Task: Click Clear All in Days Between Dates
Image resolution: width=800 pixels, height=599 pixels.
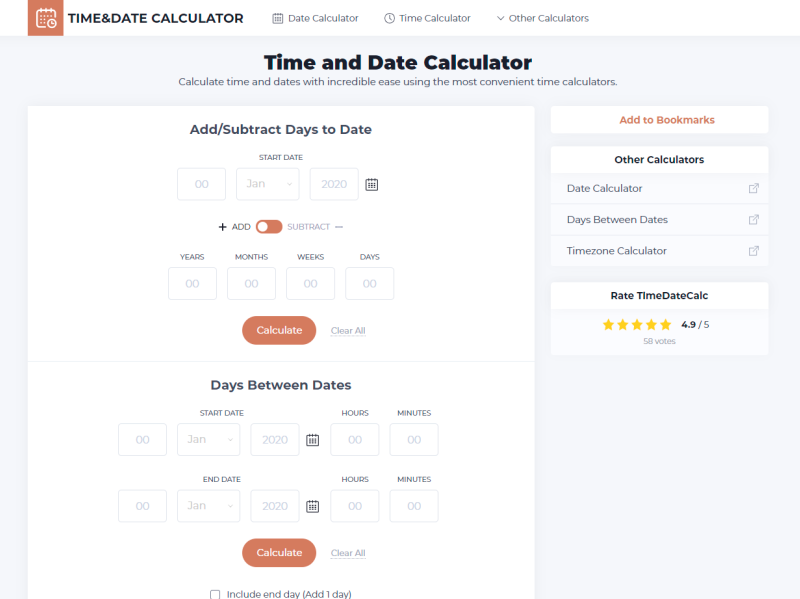Action: (x=348, y=553)
